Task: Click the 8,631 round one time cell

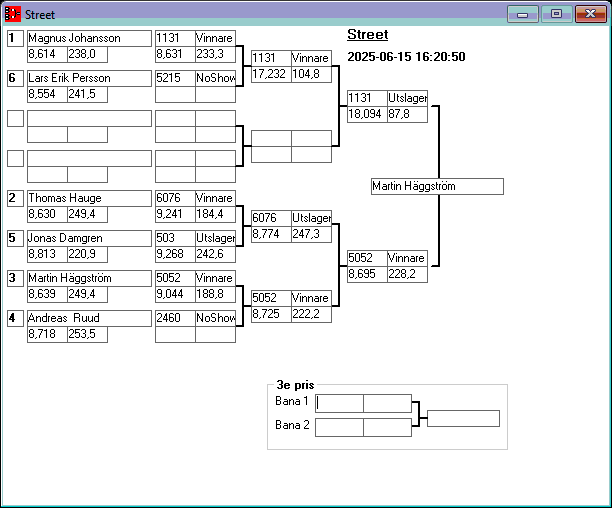Action: (x=175, y=54)
